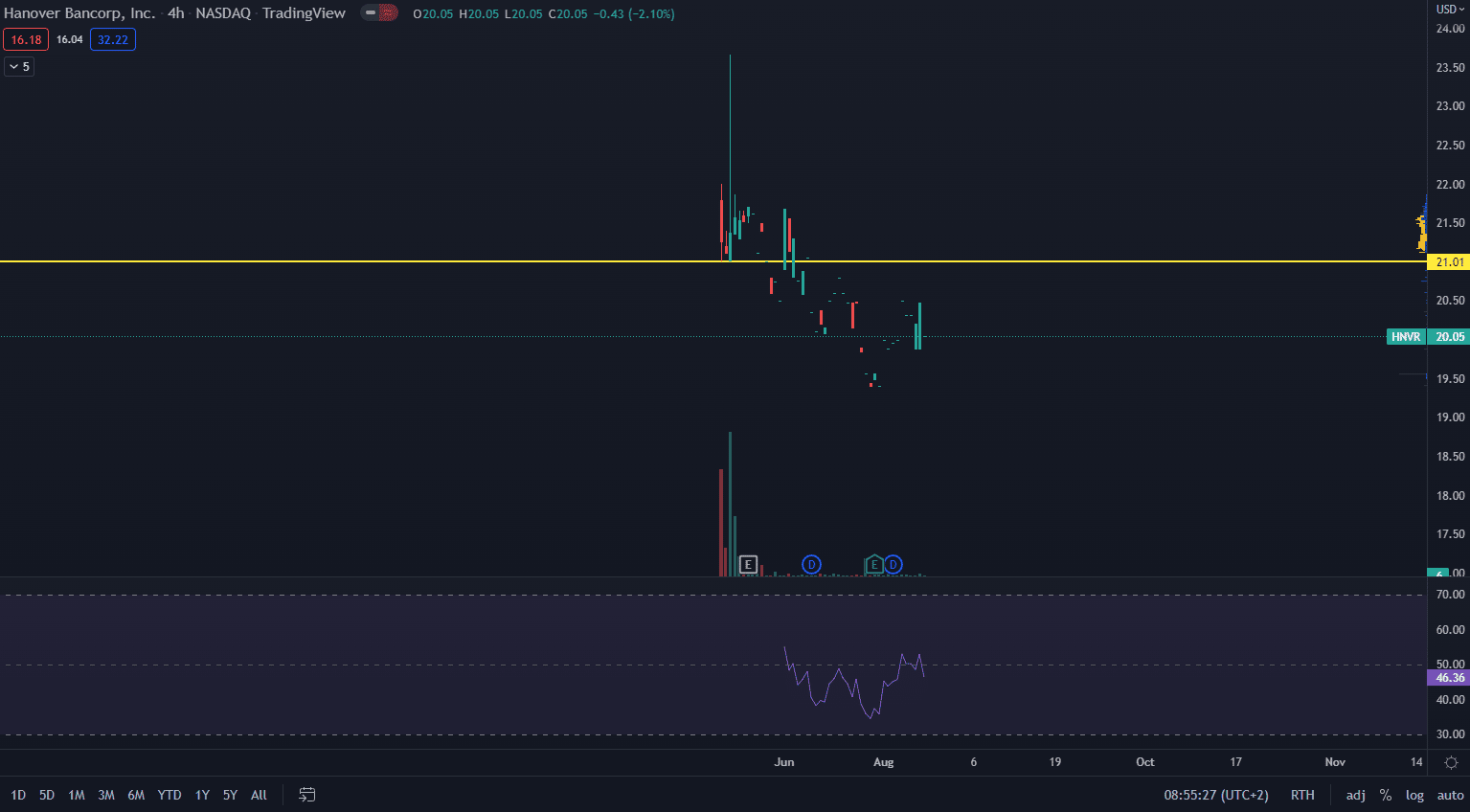Viewport: 1470px width, 812px height.
Task: Click the first dividend D marker
Action: click(x=811, y=565)
